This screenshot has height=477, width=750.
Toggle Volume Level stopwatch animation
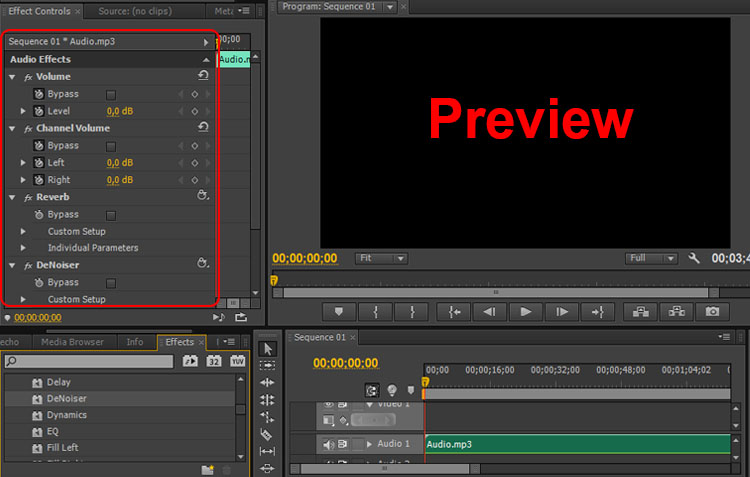point(39,111)
